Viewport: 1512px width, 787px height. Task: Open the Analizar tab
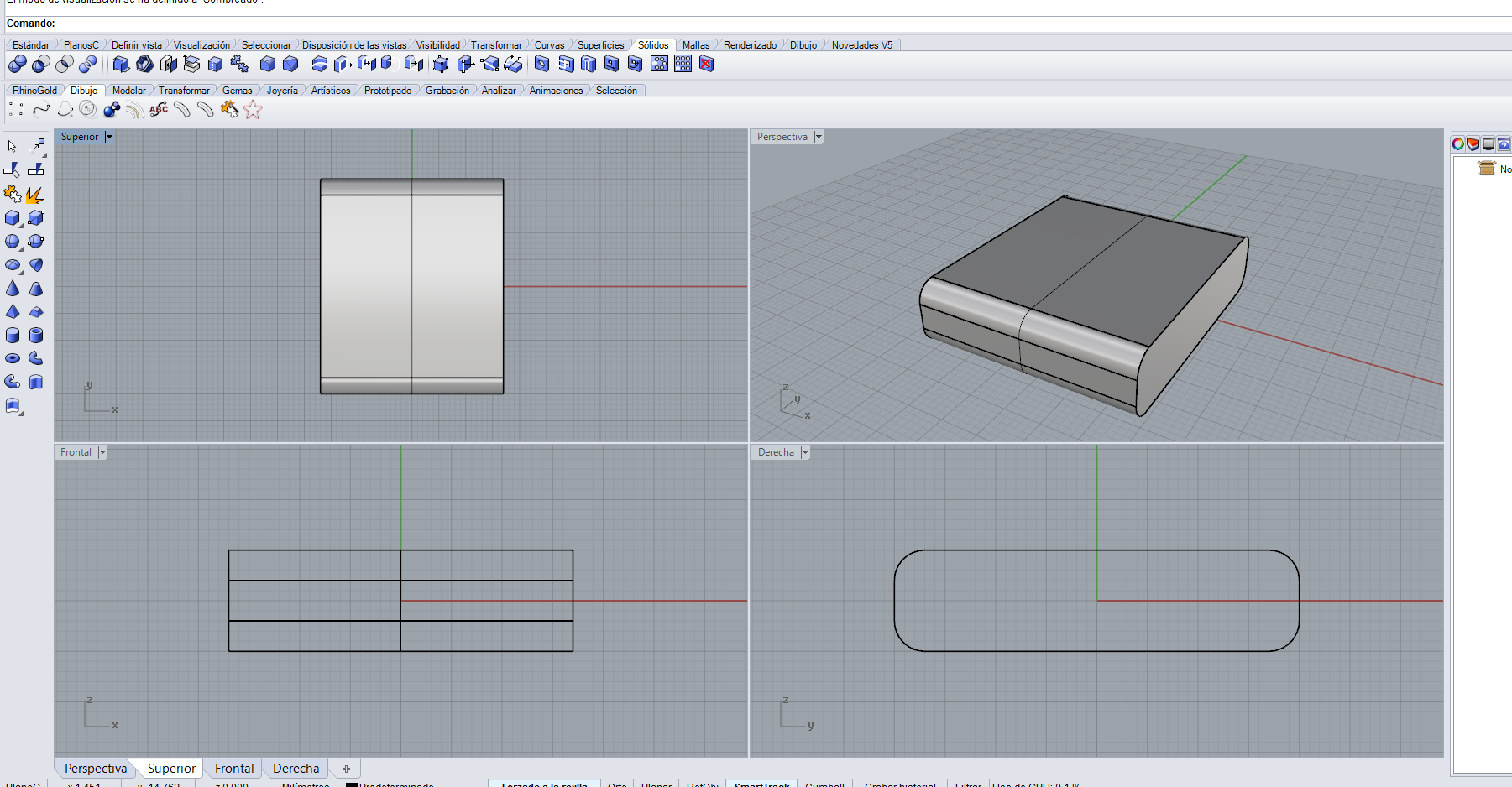pos(499,91)
